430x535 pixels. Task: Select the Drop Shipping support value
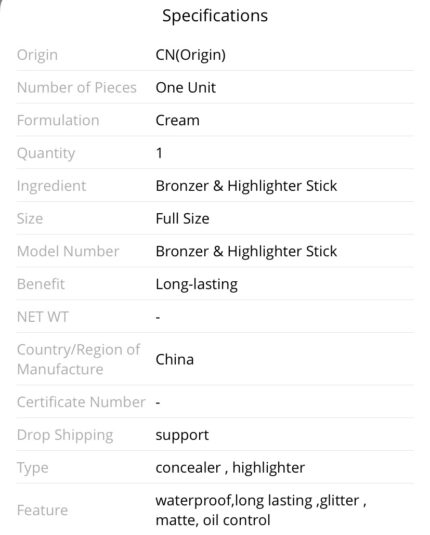click(182, 435)
